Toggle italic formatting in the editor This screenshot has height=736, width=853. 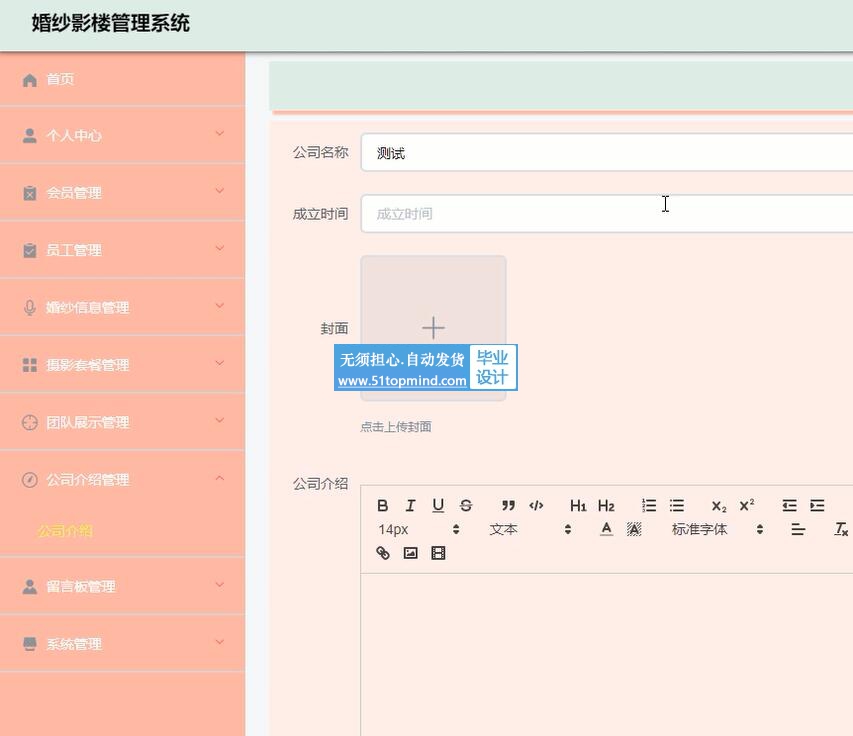coord(410,506)
